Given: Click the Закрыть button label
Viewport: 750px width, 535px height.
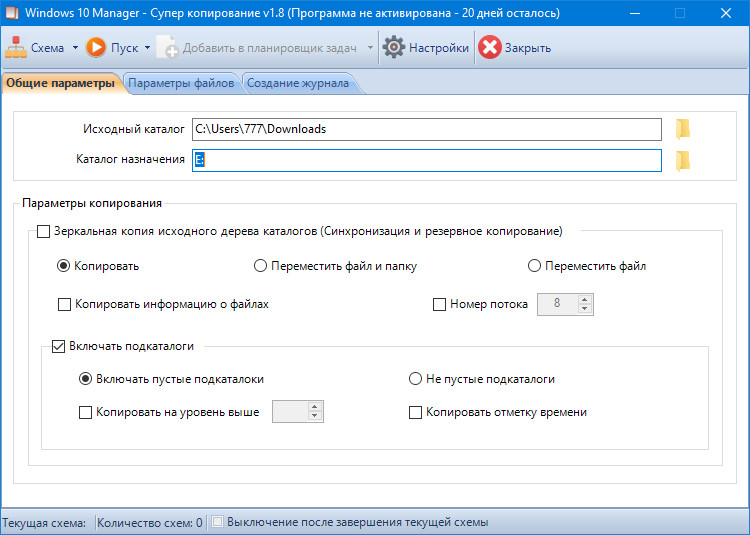Looking at the screenshot, I should [528, 48].
